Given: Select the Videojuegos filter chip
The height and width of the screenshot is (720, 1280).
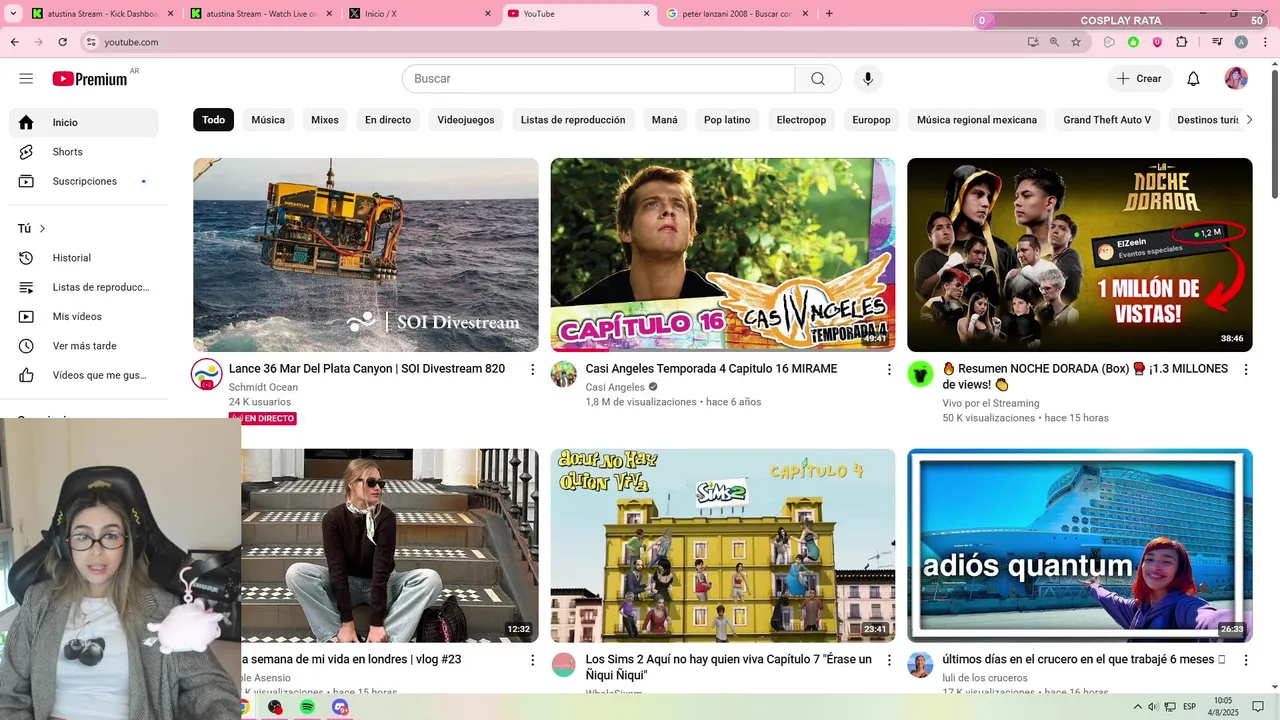Looking at the screenshot, I should pos(466,120).
